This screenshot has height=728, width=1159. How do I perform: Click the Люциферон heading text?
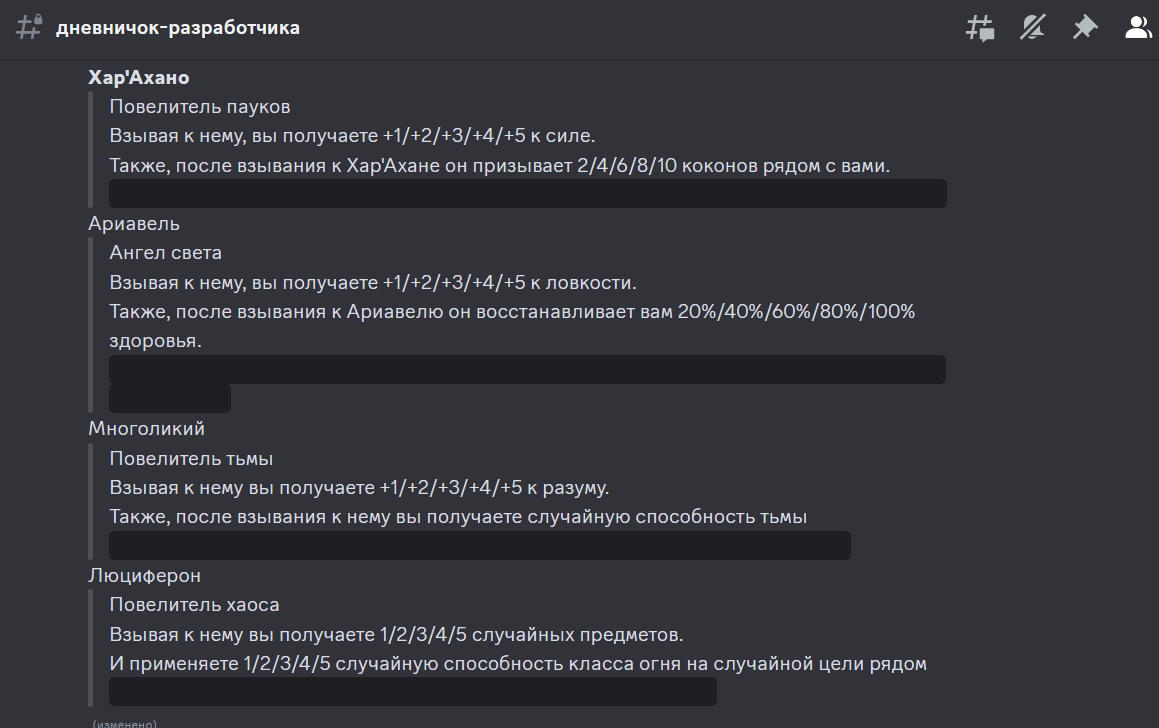(x=144, y=576)
